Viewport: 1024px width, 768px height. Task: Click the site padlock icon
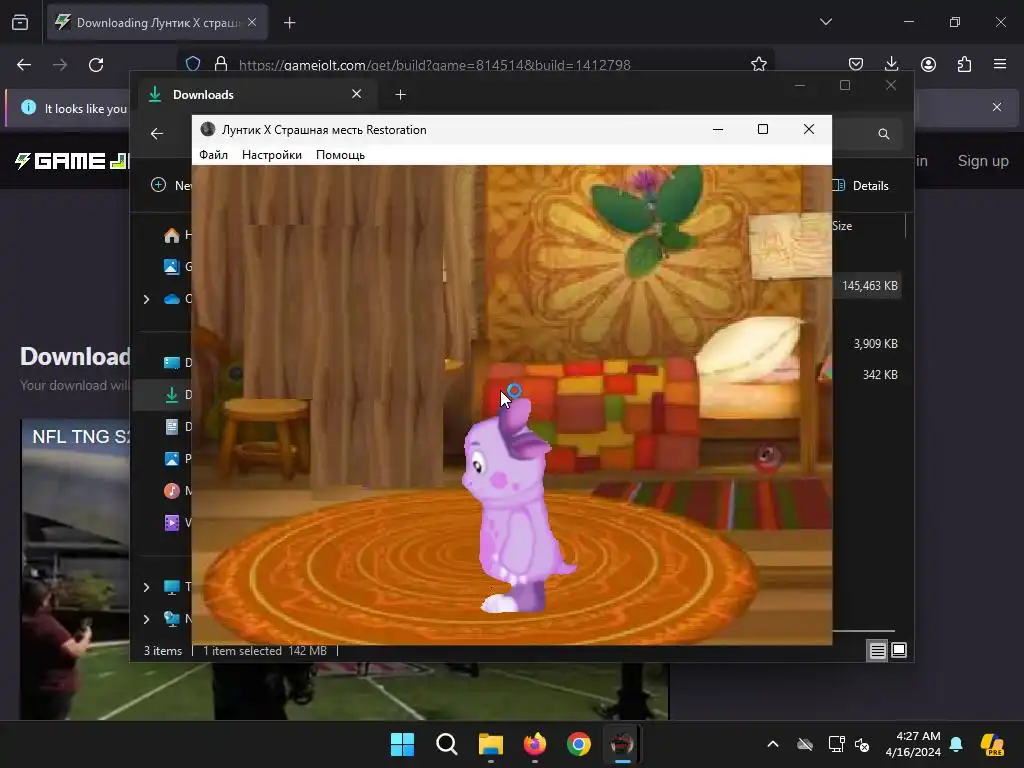point(221,64)
